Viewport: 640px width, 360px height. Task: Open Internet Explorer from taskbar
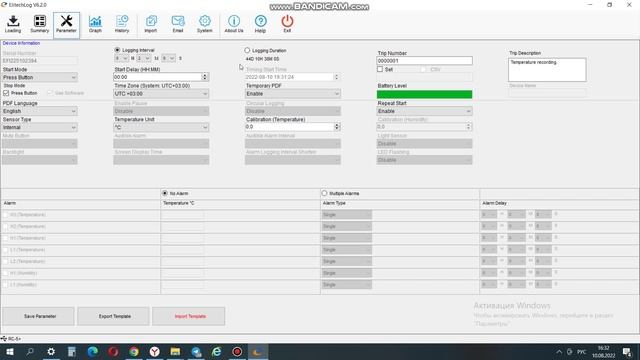(216, 352)
